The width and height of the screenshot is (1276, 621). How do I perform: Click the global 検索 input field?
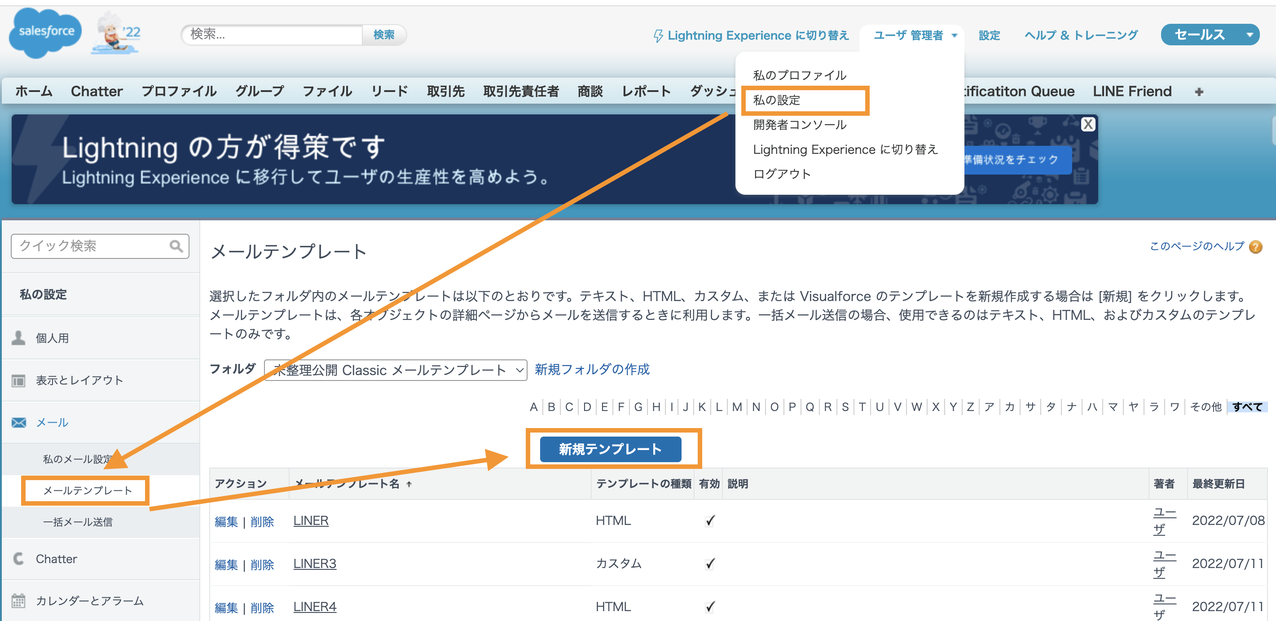point(272,34)
